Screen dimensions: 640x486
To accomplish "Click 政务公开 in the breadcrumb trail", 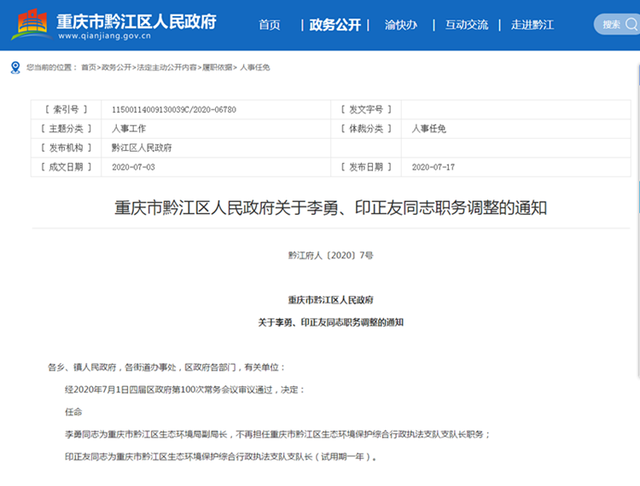I will (x=116, y=67).
